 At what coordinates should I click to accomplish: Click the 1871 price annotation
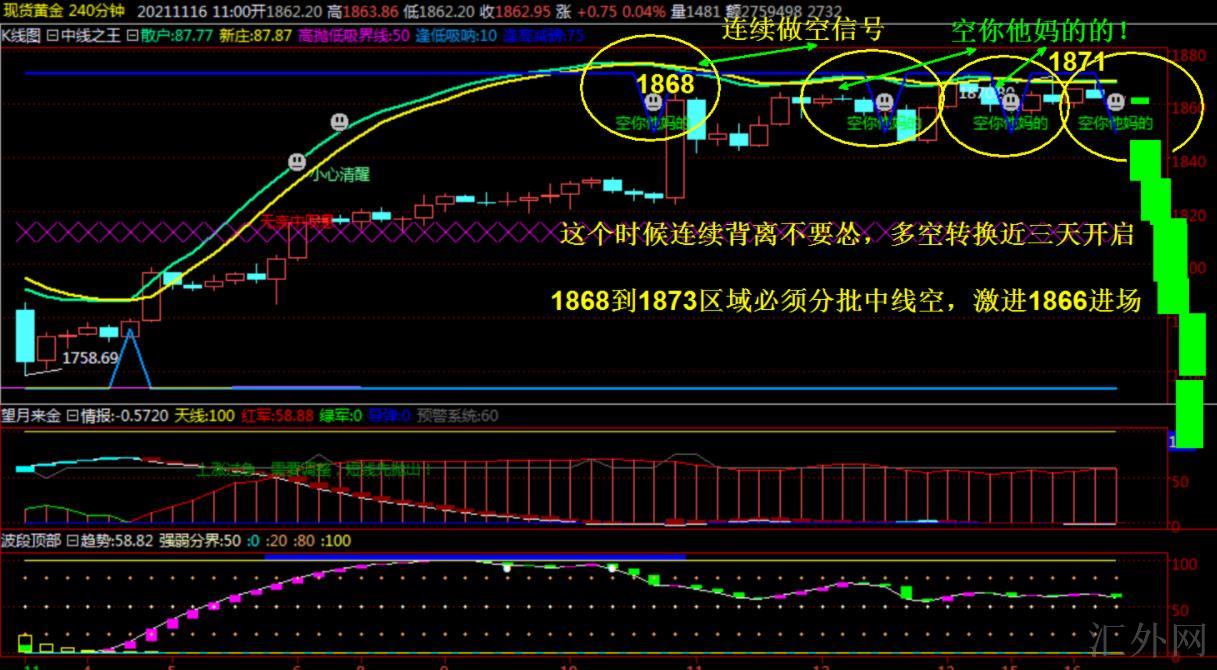[x=1076, y=62]
